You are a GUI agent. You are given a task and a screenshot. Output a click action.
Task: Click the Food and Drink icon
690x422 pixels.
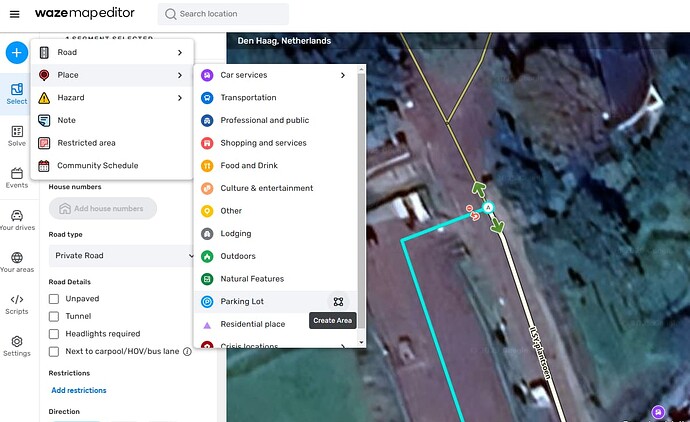pos(207,165)
